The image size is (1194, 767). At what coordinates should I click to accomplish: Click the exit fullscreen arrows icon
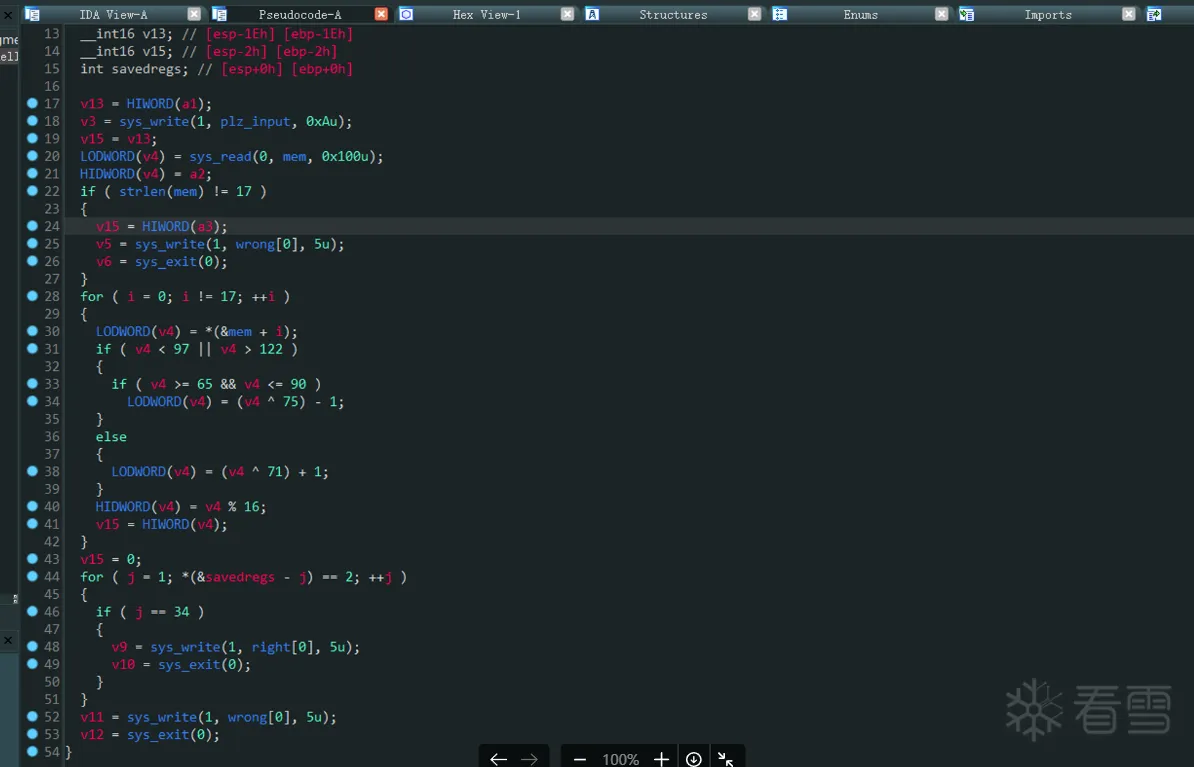[726, 759]
